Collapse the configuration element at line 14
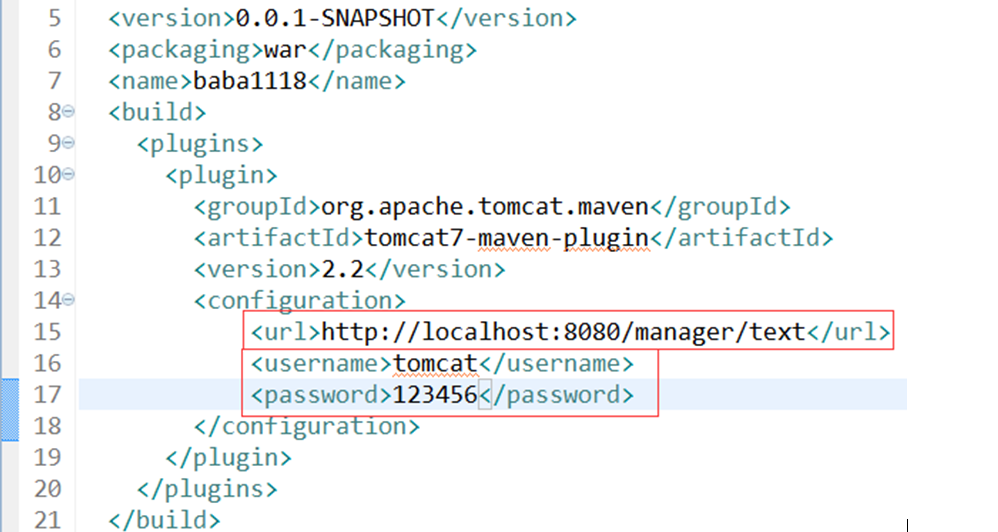998x532 pixels. point(68,299)
